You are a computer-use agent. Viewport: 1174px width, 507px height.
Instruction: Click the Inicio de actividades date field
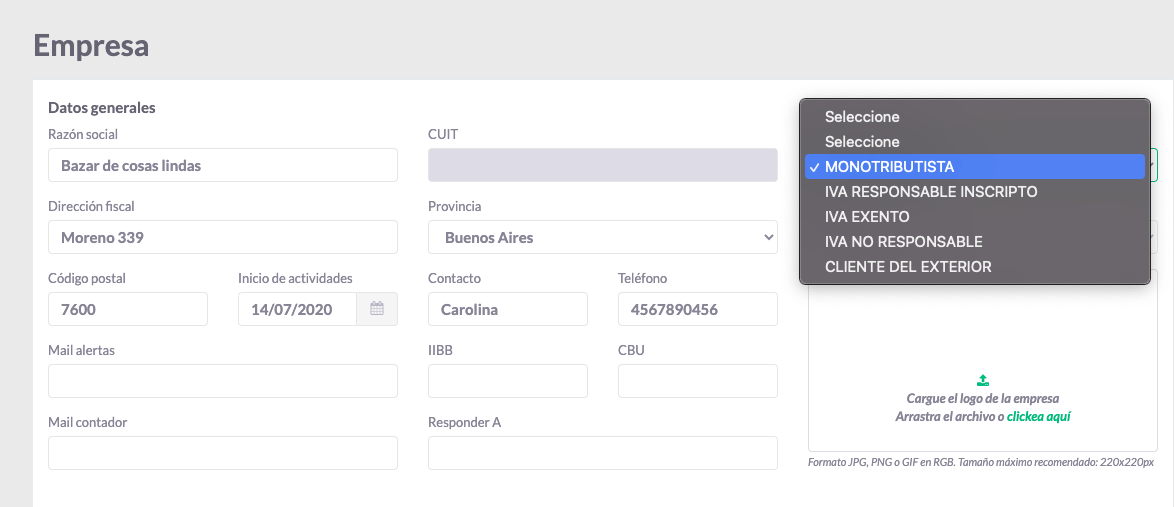coord(297,309)
